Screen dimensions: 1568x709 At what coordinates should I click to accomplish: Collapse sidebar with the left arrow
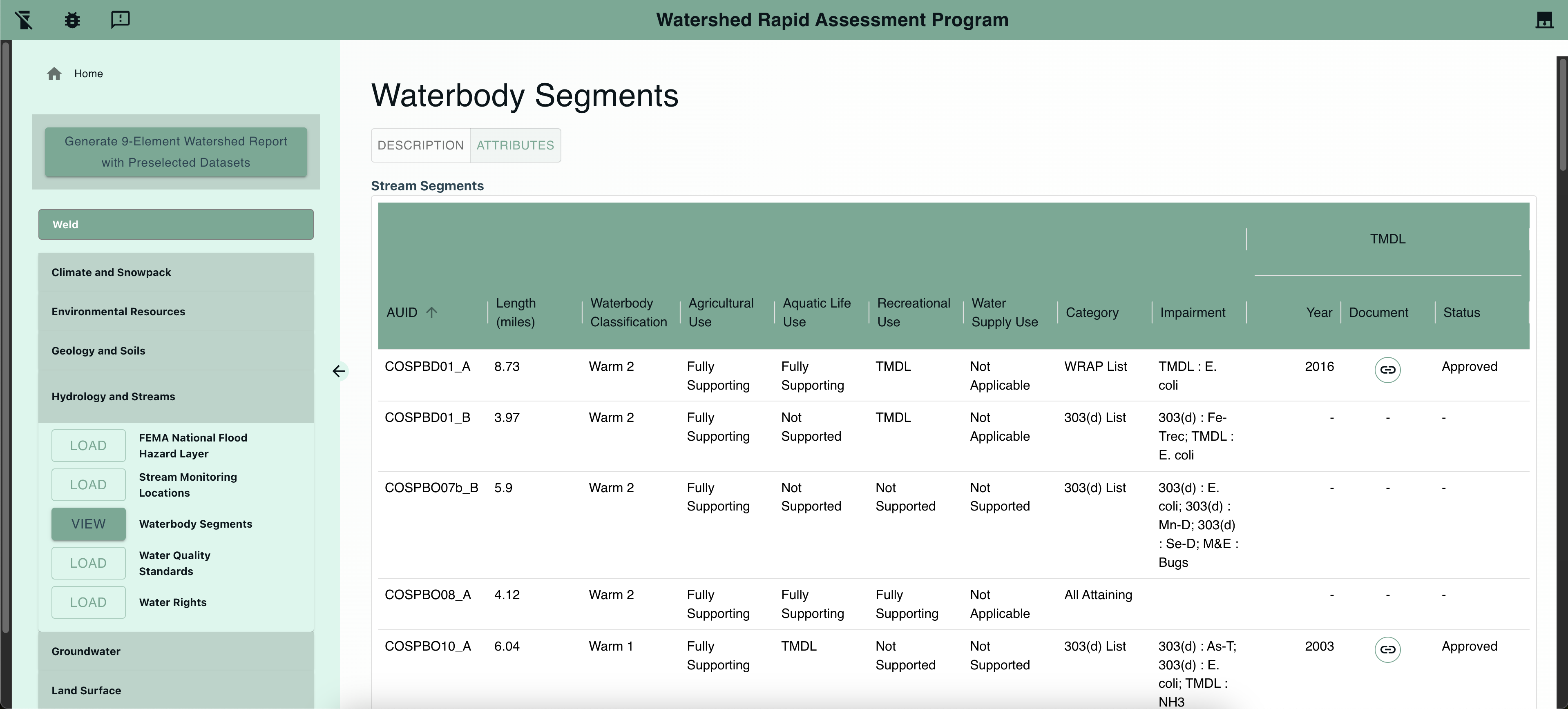338,371
